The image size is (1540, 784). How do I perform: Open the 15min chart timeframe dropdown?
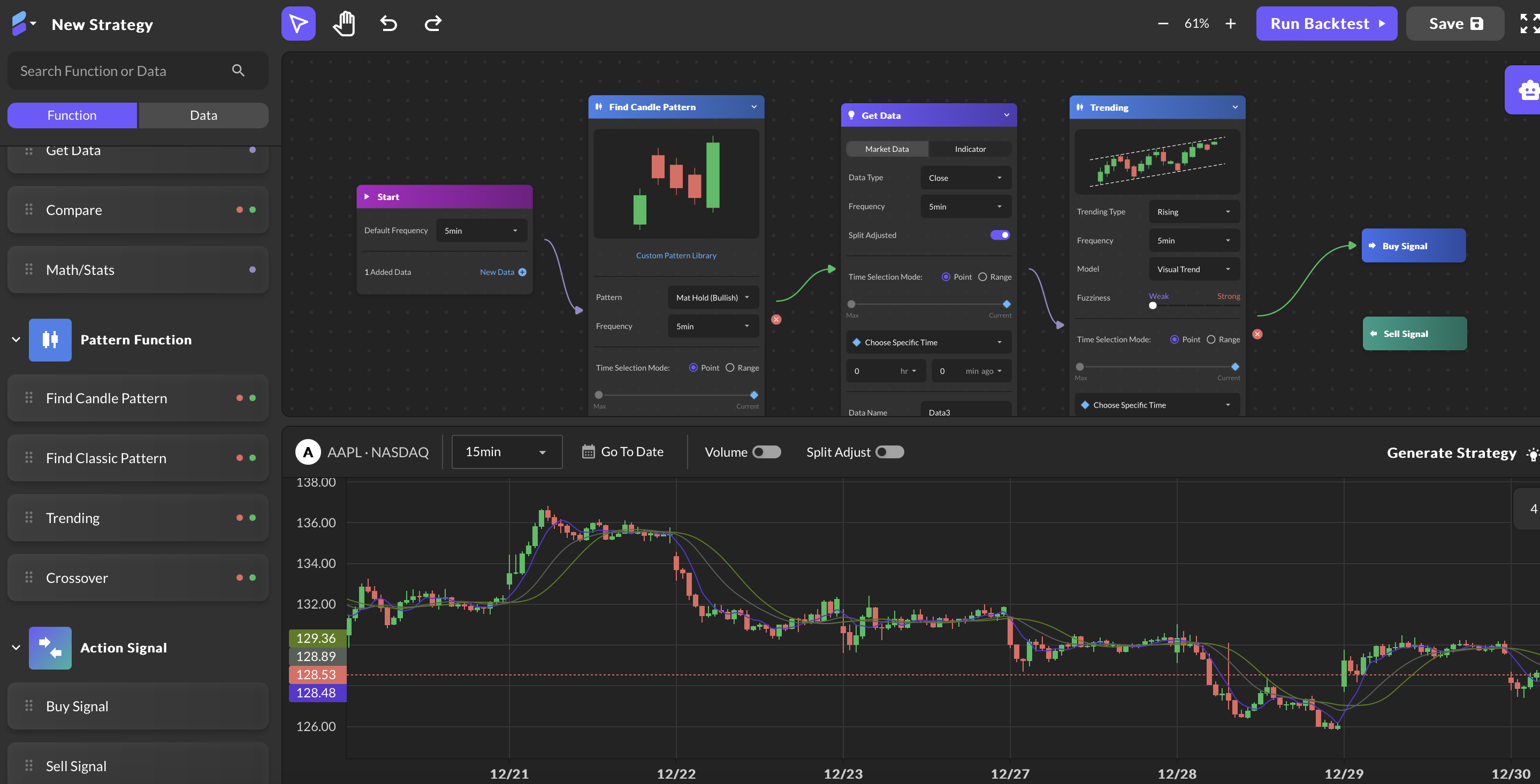tap(506, 452)
